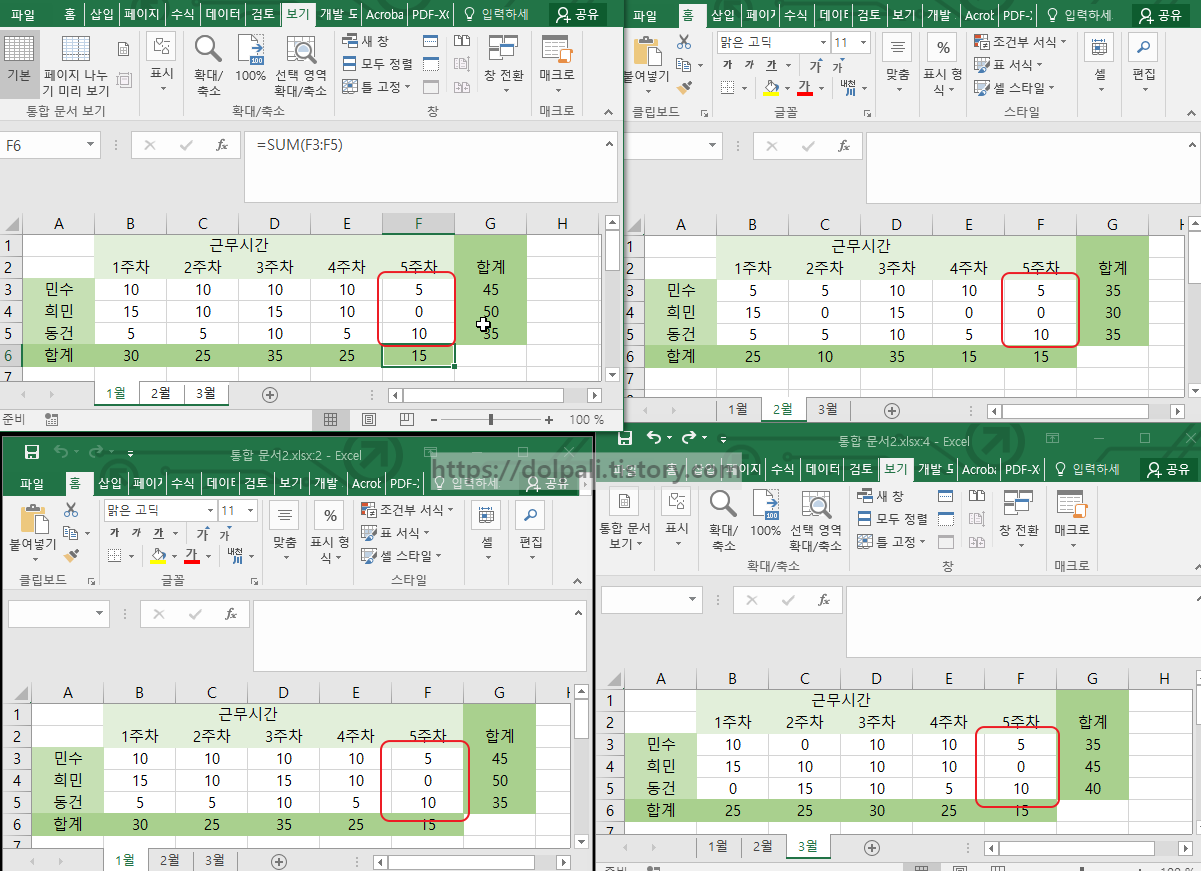Increase font size in top-right window
Image resolution: width=1201 pixels, height=871 pixels.
(816, 66)
